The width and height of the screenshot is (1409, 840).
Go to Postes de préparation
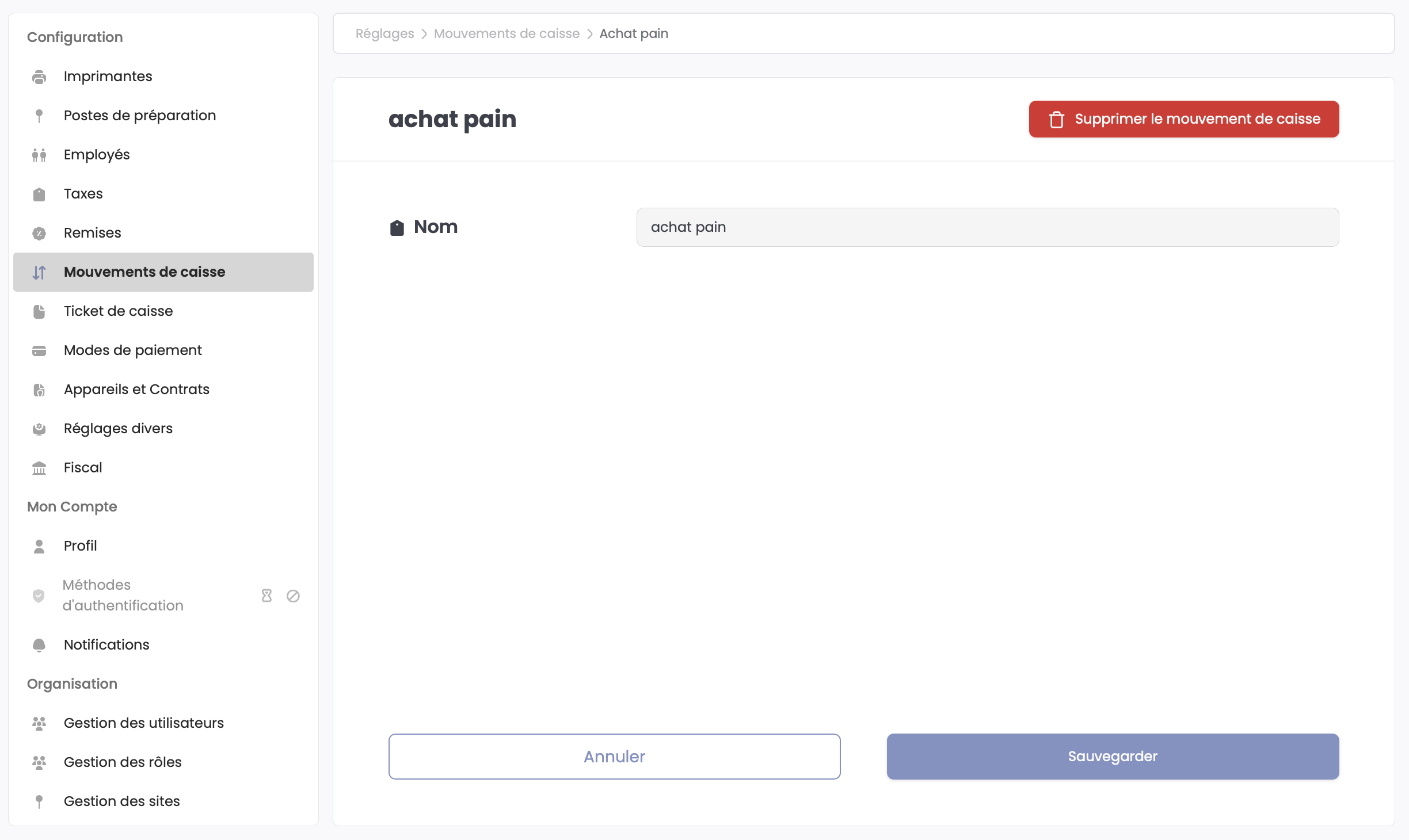(x=140, y=116)
